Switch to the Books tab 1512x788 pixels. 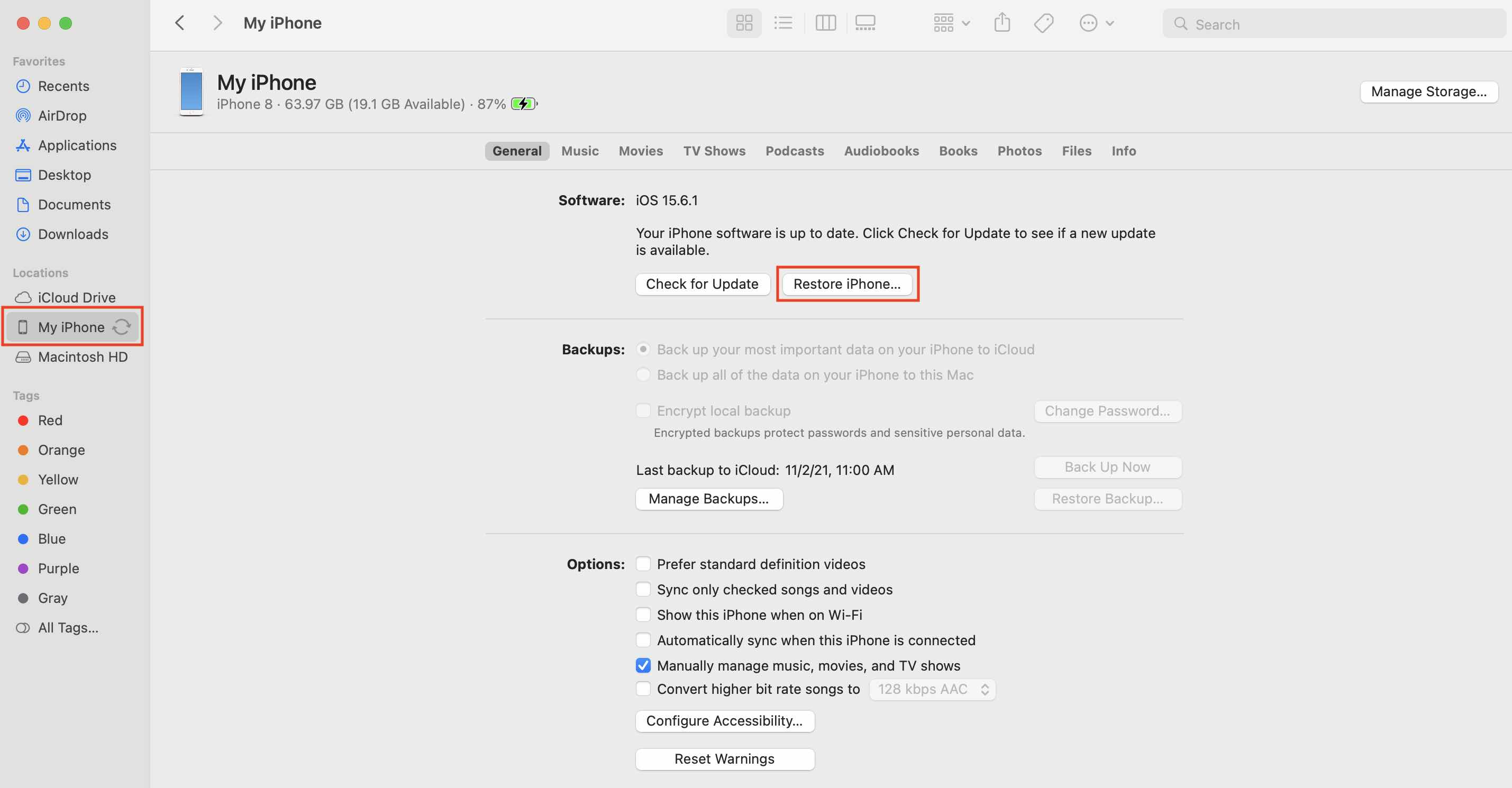(x=958, y=151)
